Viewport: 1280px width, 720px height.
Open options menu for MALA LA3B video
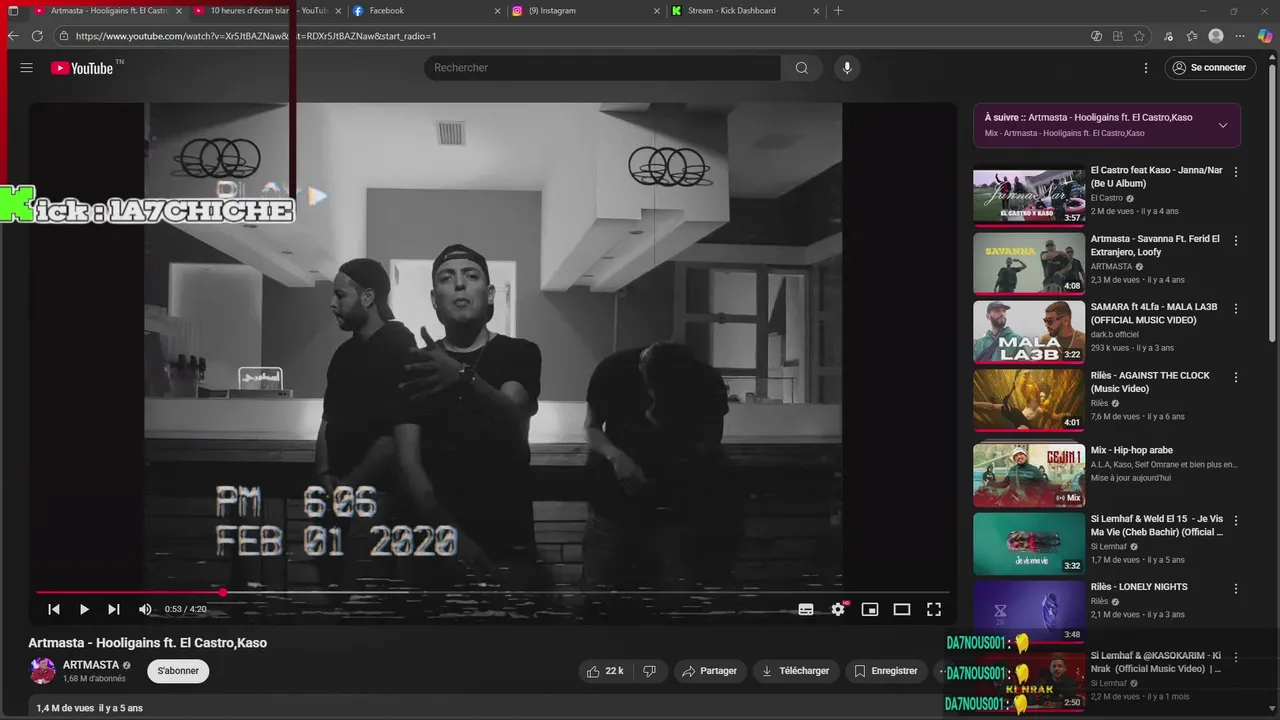[1236, 309]
